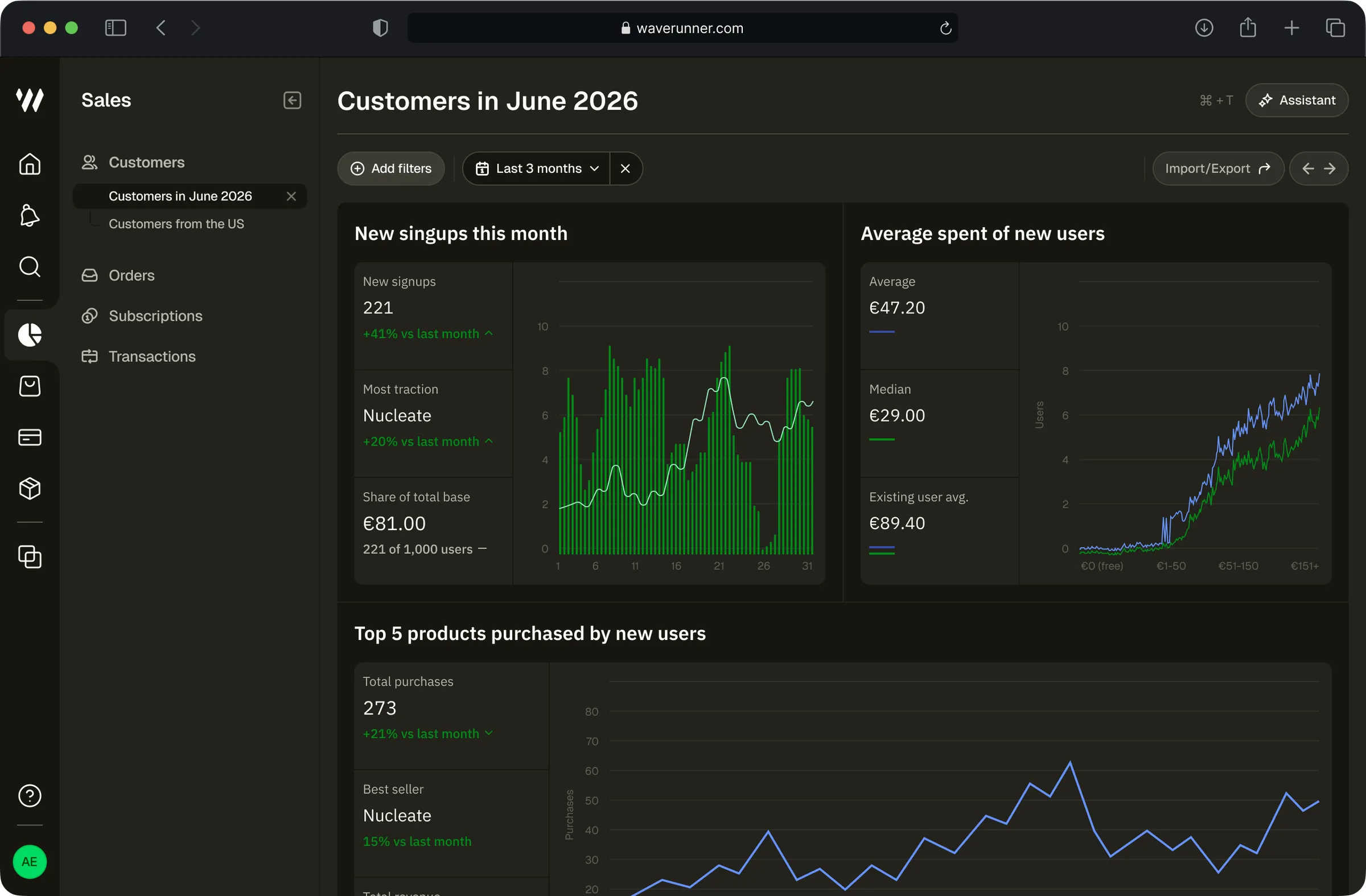The height and width of the screenshot is (896, 1366).
Task: Select the analytics pie chart icon
Action: 30,335
